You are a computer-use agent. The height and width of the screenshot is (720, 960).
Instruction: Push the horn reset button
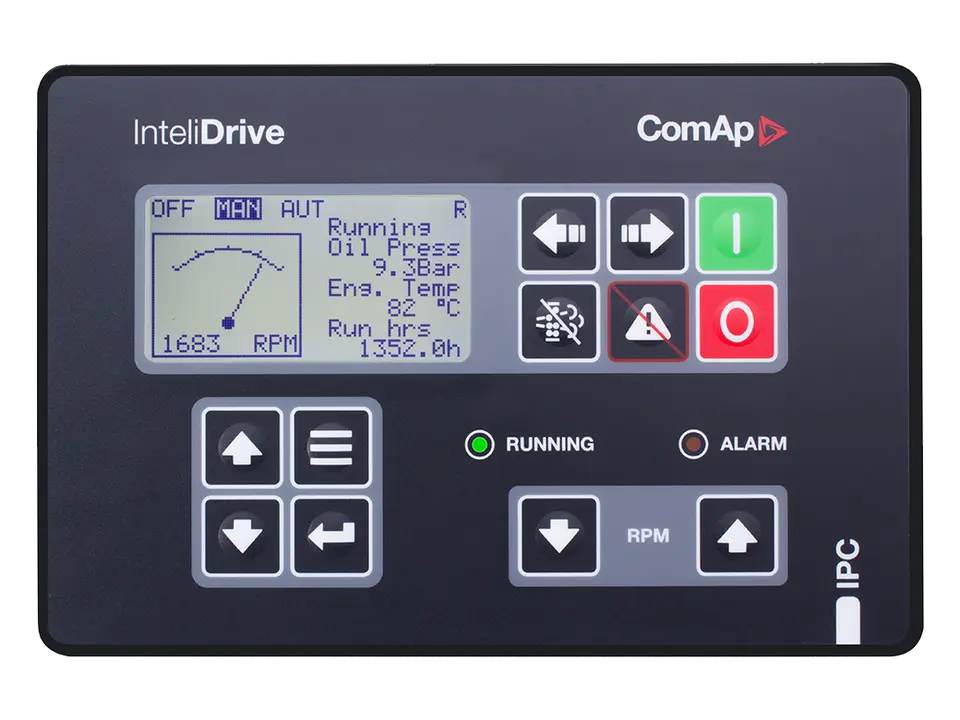tap(558, 321)
